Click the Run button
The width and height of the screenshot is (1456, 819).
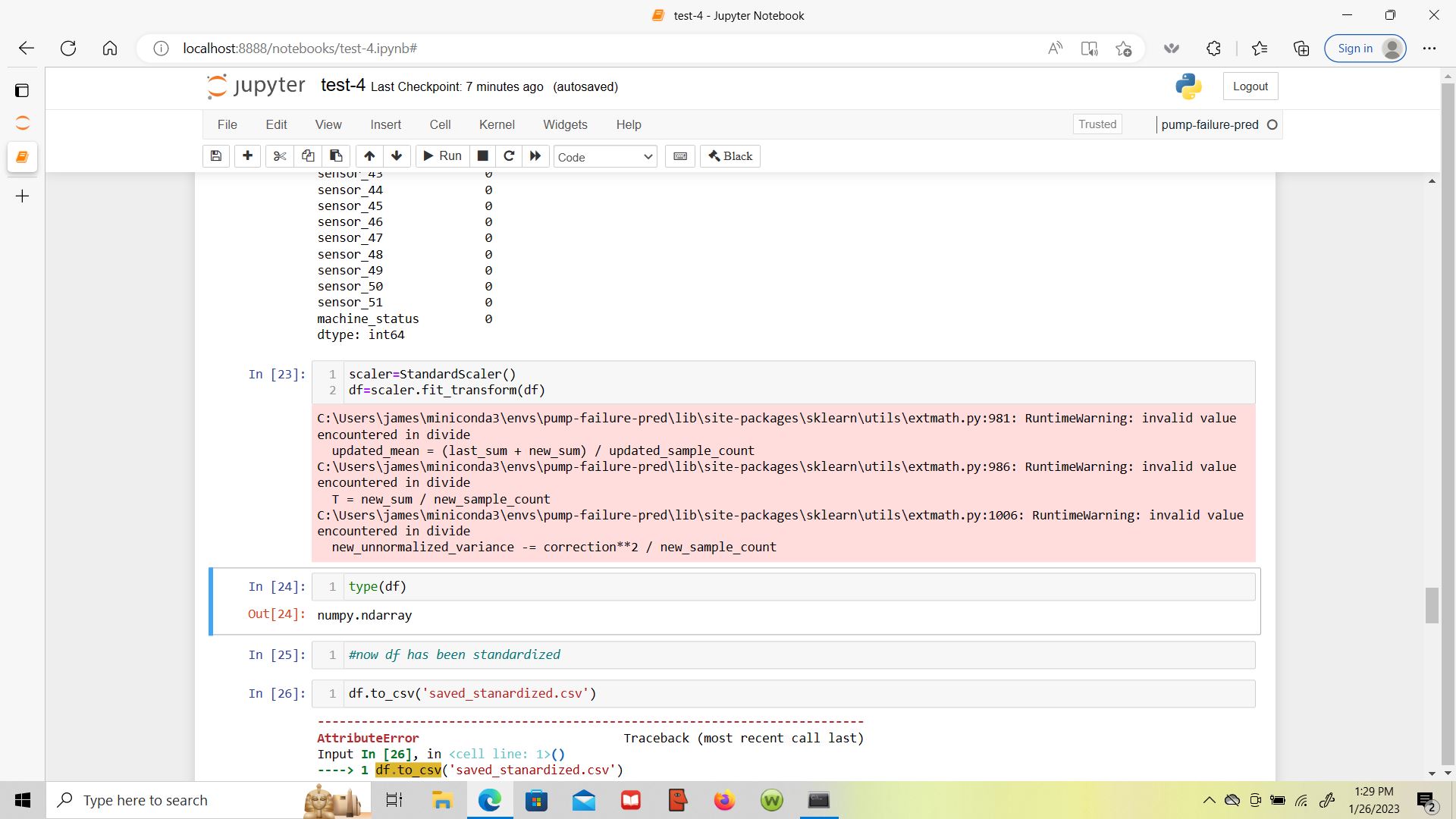(443, 156)
